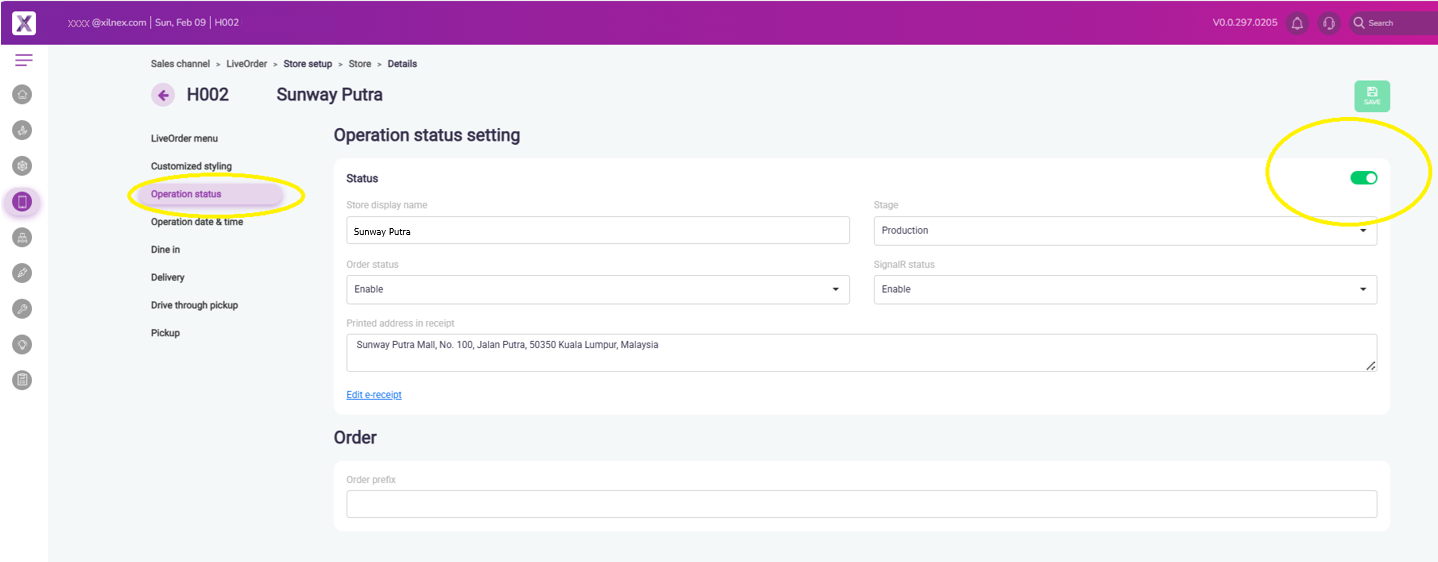Expand the Stage dropdown showing Production
The height and width of the screenshot is (562, 1438).
click(1124, 231)
